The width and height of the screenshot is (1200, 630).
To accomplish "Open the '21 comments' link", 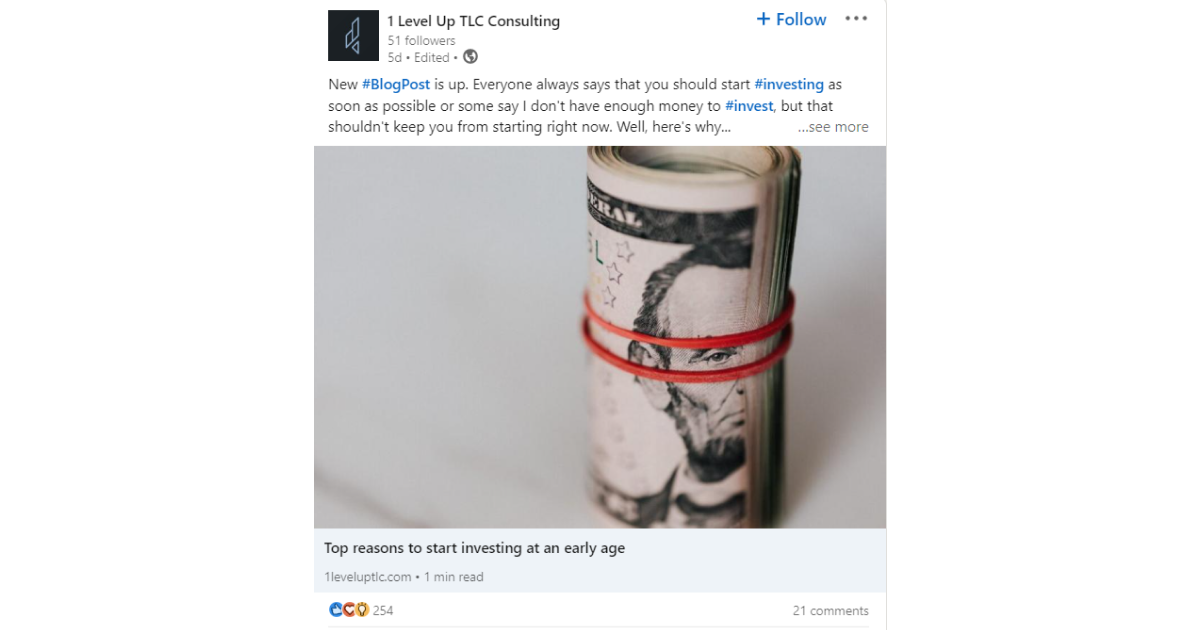I will coord(831,611).
